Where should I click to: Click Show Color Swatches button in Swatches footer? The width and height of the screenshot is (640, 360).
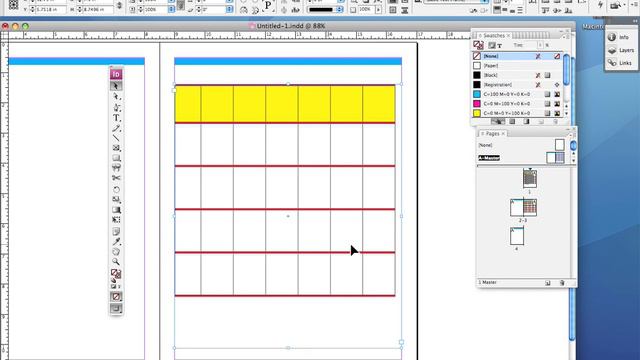coord(512,121)
